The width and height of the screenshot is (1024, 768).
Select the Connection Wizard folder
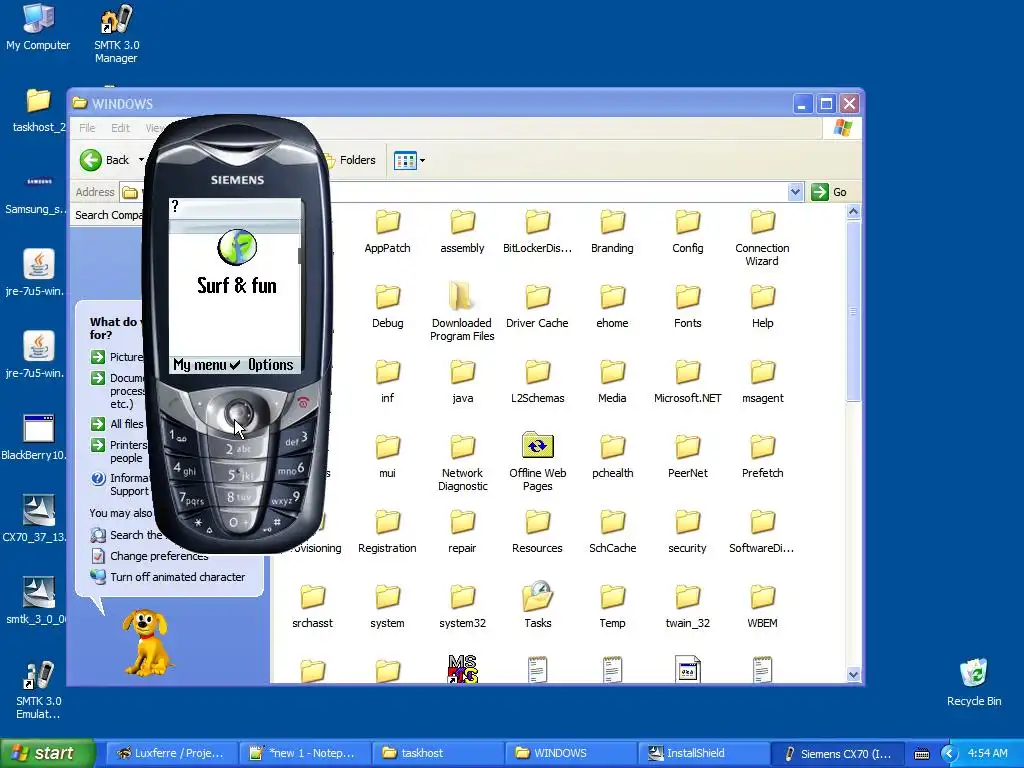(x=762, y=238)
